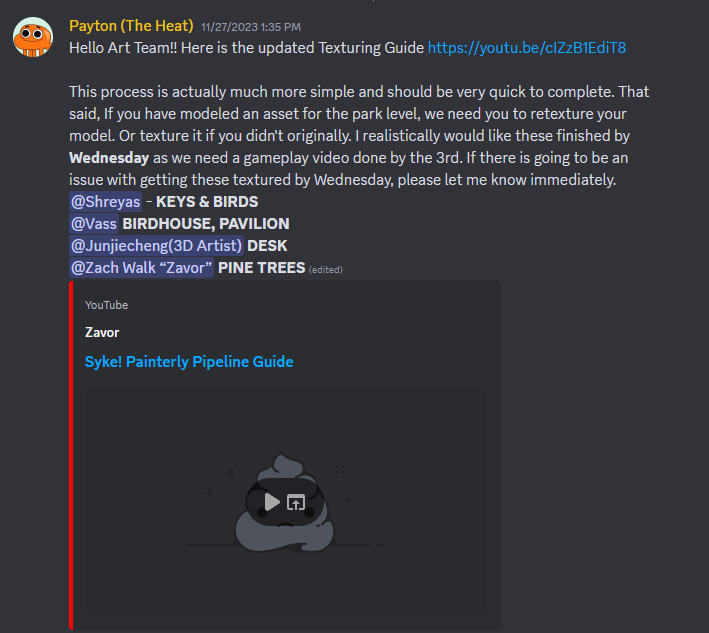Click the (edited) message tag
709x633 pixels.
[x=326, y=270]
